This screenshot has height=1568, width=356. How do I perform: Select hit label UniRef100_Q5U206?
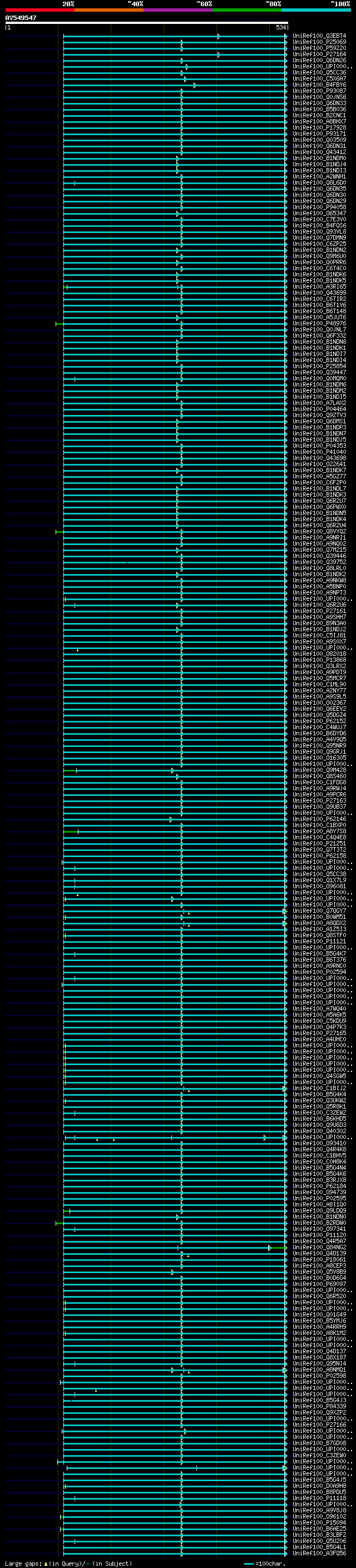click(x=319, y=1541)
